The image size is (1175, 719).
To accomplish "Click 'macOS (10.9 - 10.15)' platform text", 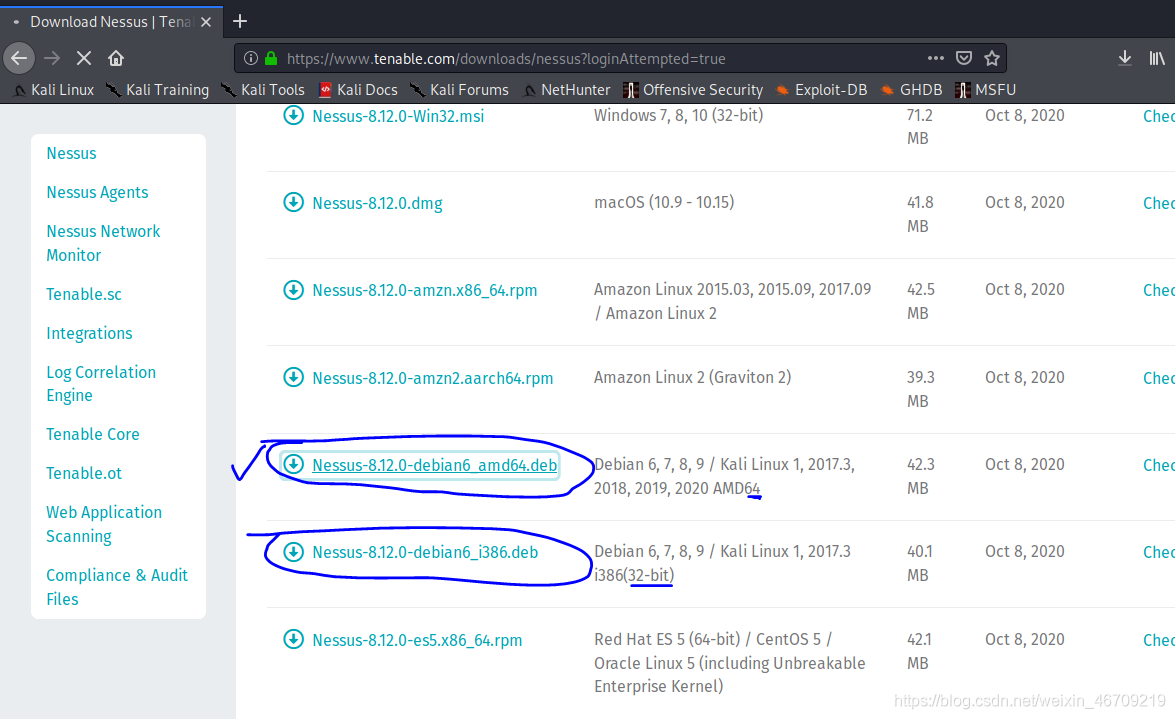I will click(x=664, y=202).
